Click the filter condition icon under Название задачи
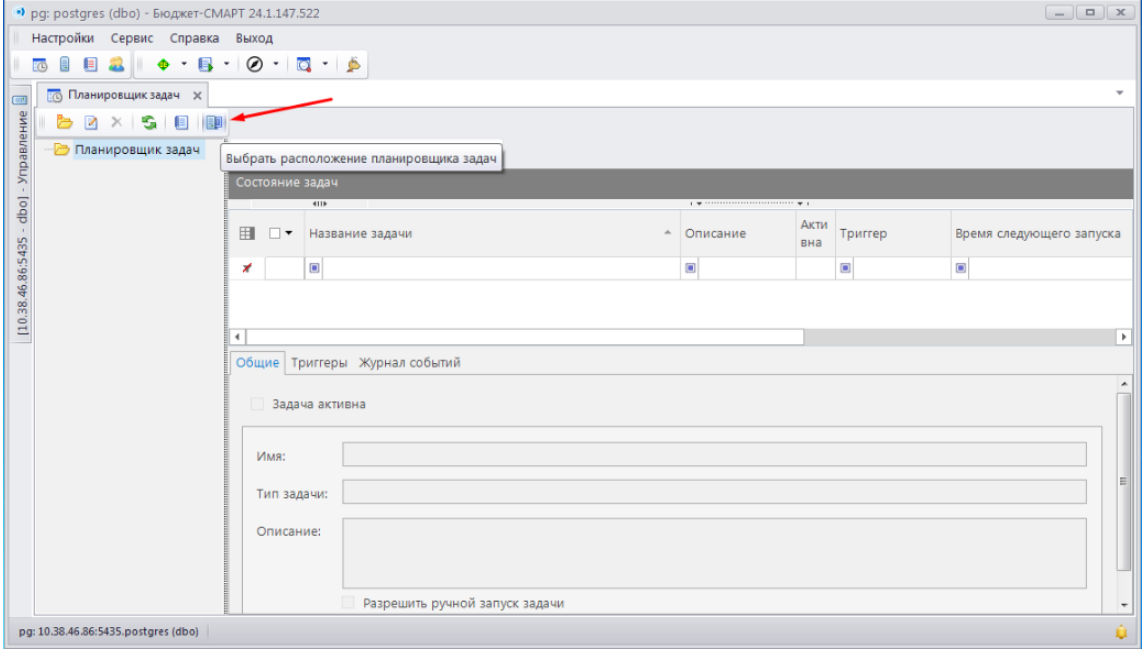The width and height of the screenshot is (1144, 650). 314,268
